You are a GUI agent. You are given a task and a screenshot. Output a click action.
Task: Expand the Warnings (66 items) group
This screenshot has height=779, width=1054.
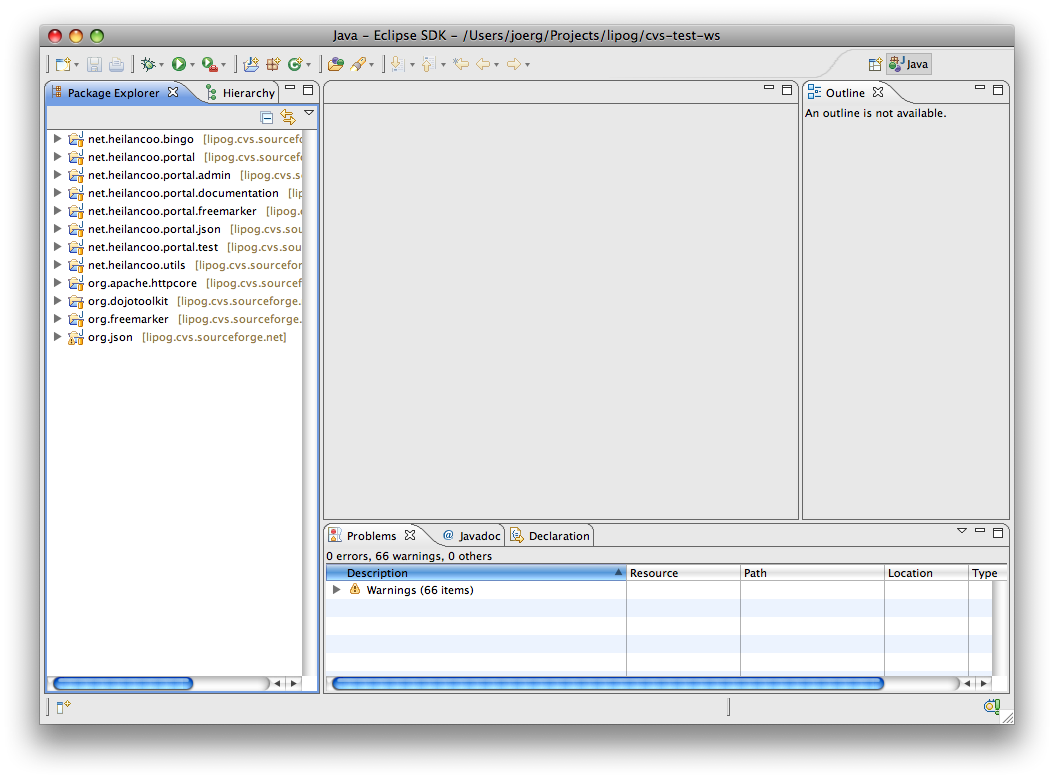click(x=337, y=590)
